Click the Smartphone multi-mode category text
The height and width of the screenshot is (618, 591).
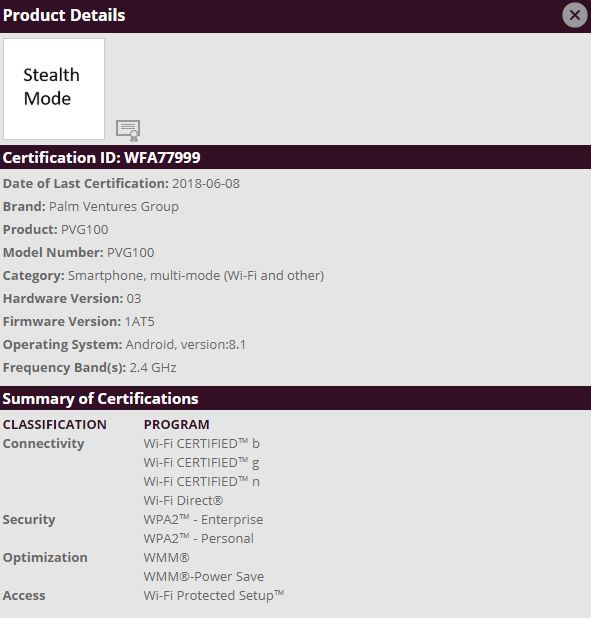196,275
